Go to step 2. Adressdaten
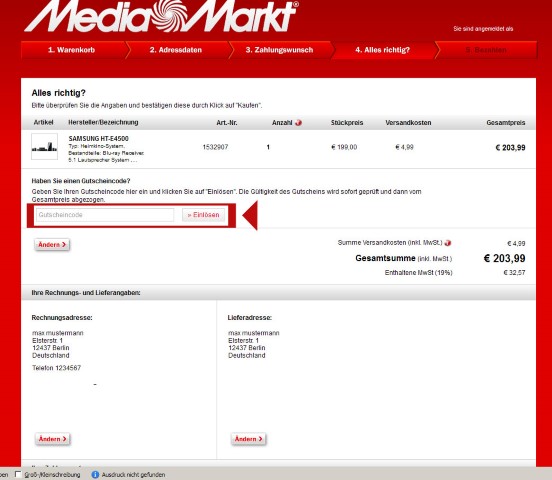 click(x=176, y=50)
